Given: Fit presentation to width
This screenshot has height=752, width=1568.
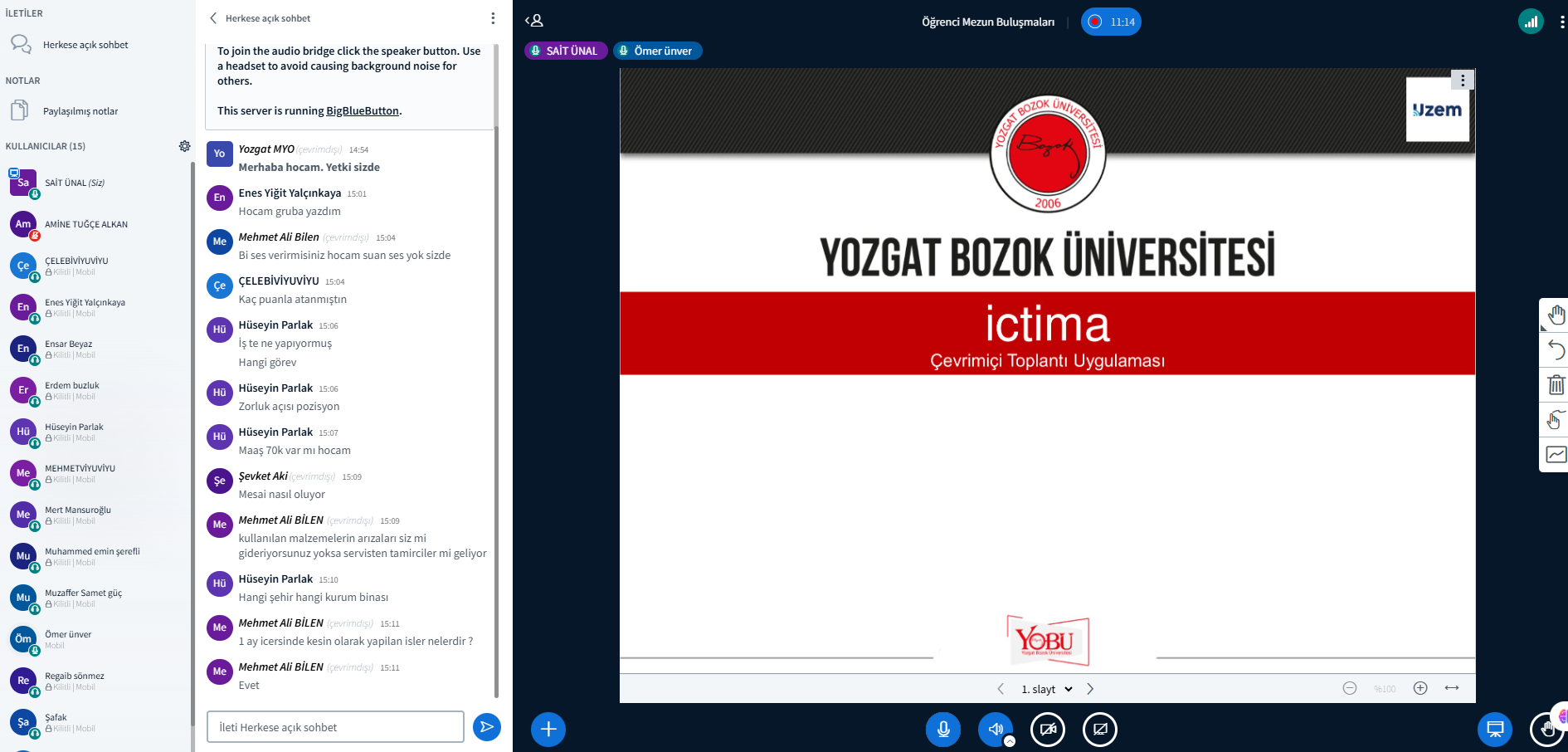Looking at the screenshot, I should pos(1452,688).
